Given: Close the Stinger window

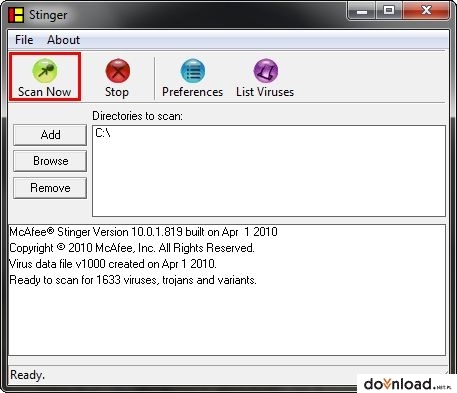Looking at the screenshot, I should [x=426, y=11].
